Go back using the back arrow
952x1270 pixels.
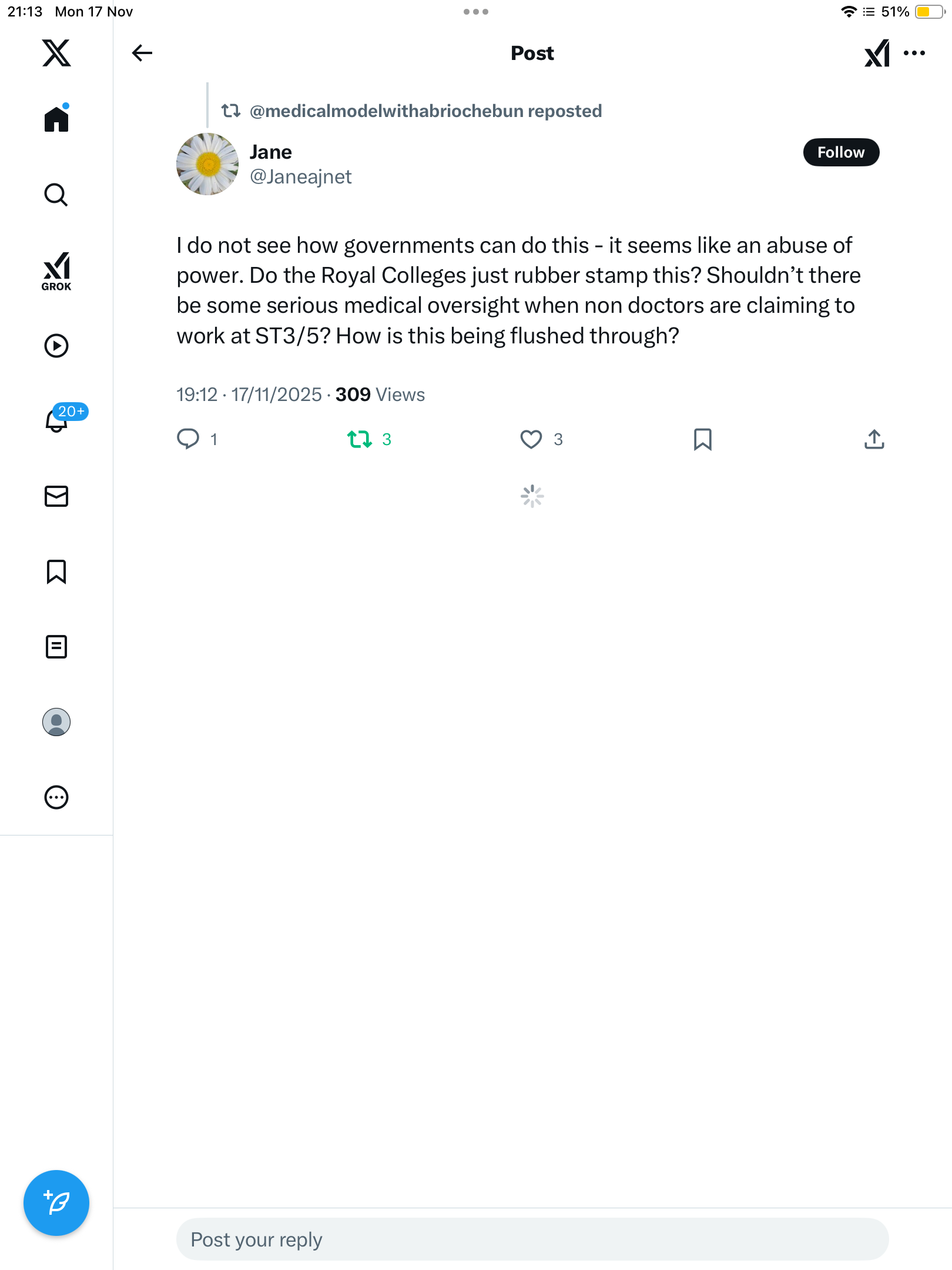coord(142,53)
